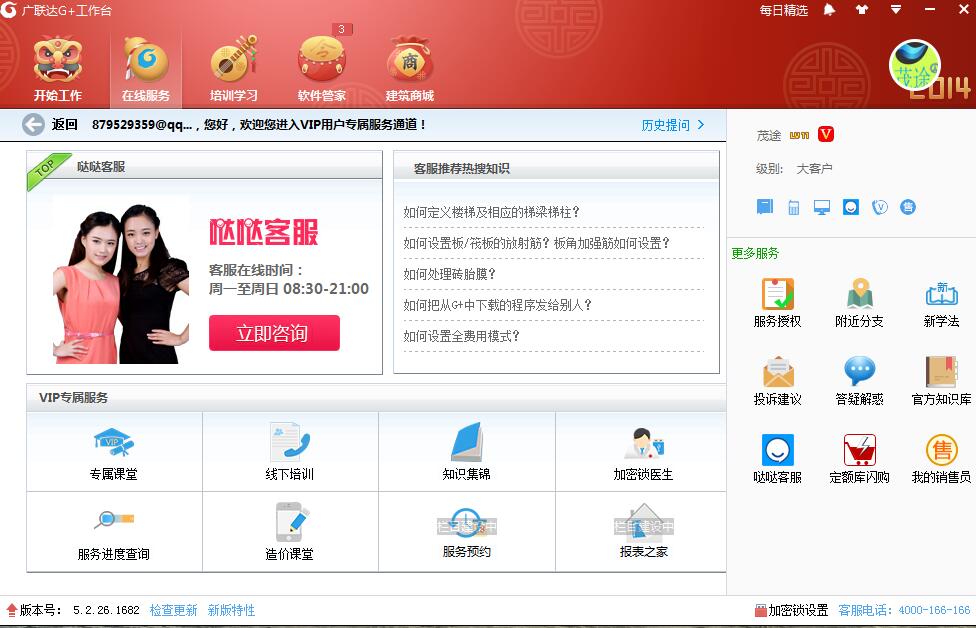Image resolution: width=976 pixels, height=628 pixels.
Task: Click the blue book icon under 级别
Action: point(764,207)
